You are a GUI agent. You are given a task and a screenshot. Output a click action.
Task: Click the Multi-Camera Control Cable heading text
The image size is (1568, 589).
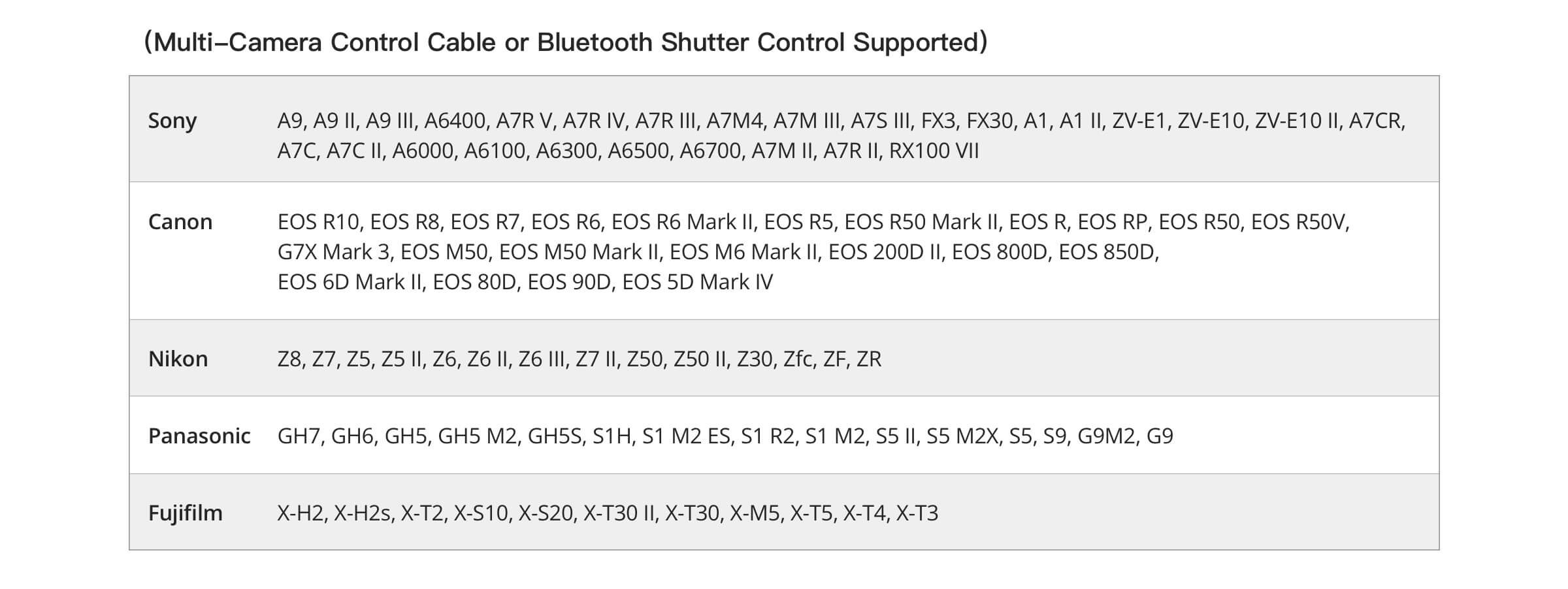pyautogui.click(x=565, y=42)
